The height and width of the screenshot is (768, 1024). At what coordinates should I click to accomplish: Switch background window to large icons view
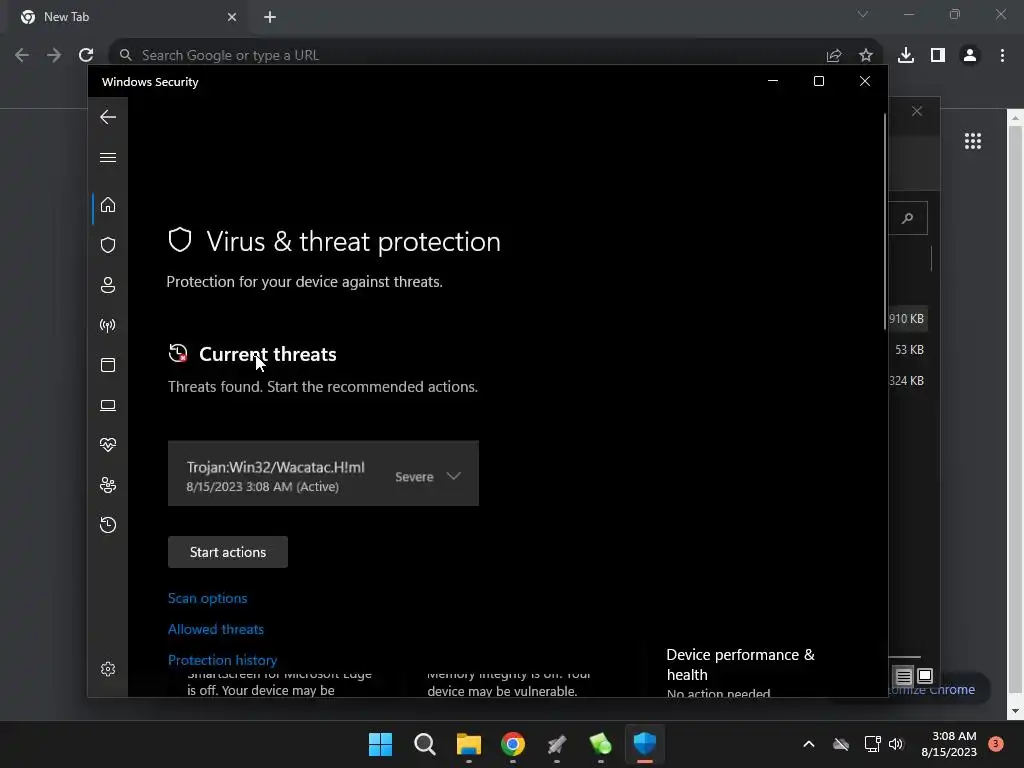[x=925, y=675]
